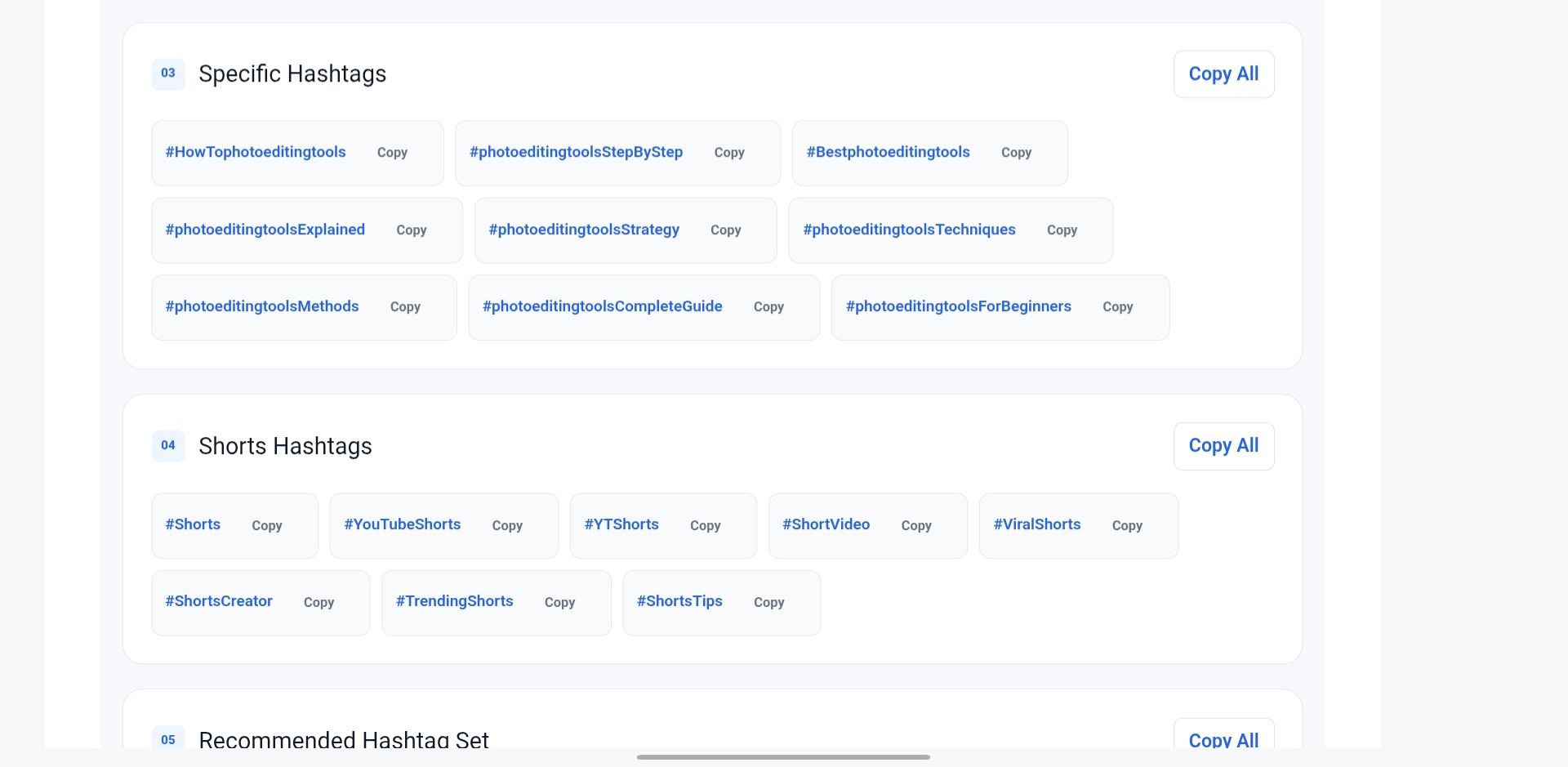
Task: Copy all Shorts Hashtags
Action: point(1223,446)
